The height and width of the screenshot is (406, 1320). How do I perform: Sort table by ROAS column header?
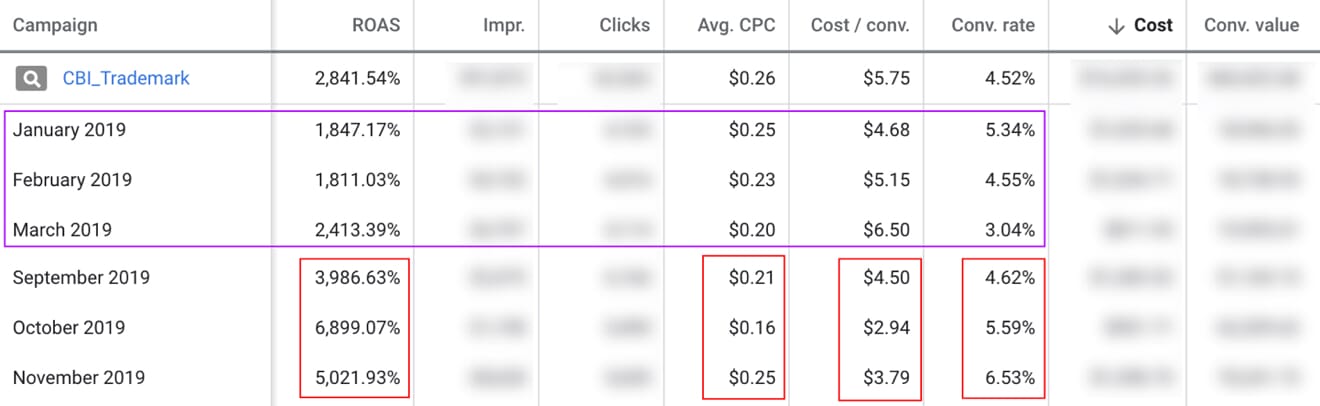375,26
